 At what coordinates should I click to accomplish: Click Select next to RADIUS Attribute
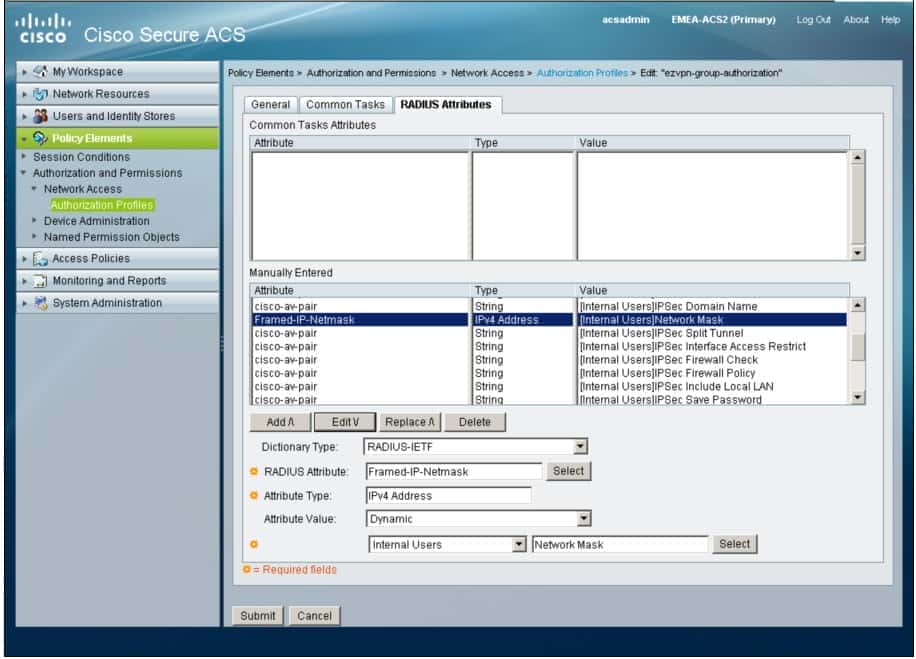point(568,471)
